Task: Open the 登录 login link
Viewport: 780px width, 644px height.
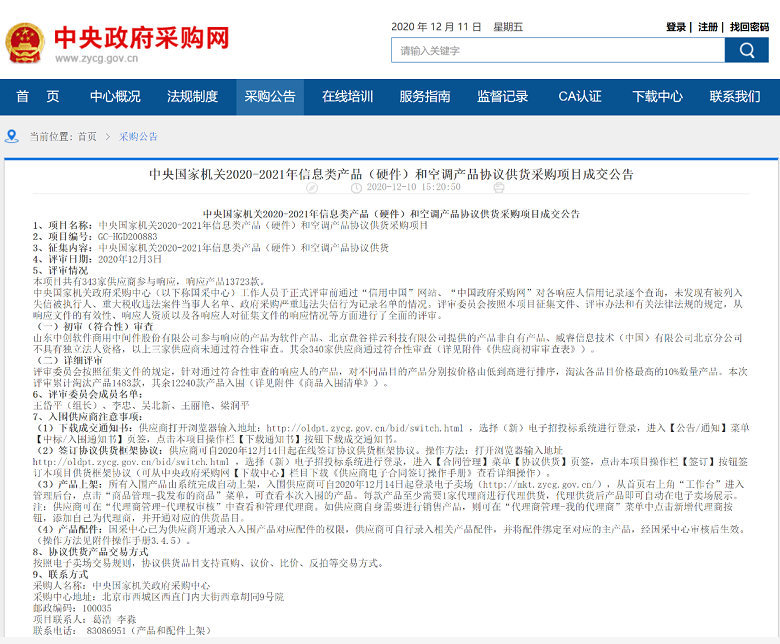Action: (x=676, y=26)
